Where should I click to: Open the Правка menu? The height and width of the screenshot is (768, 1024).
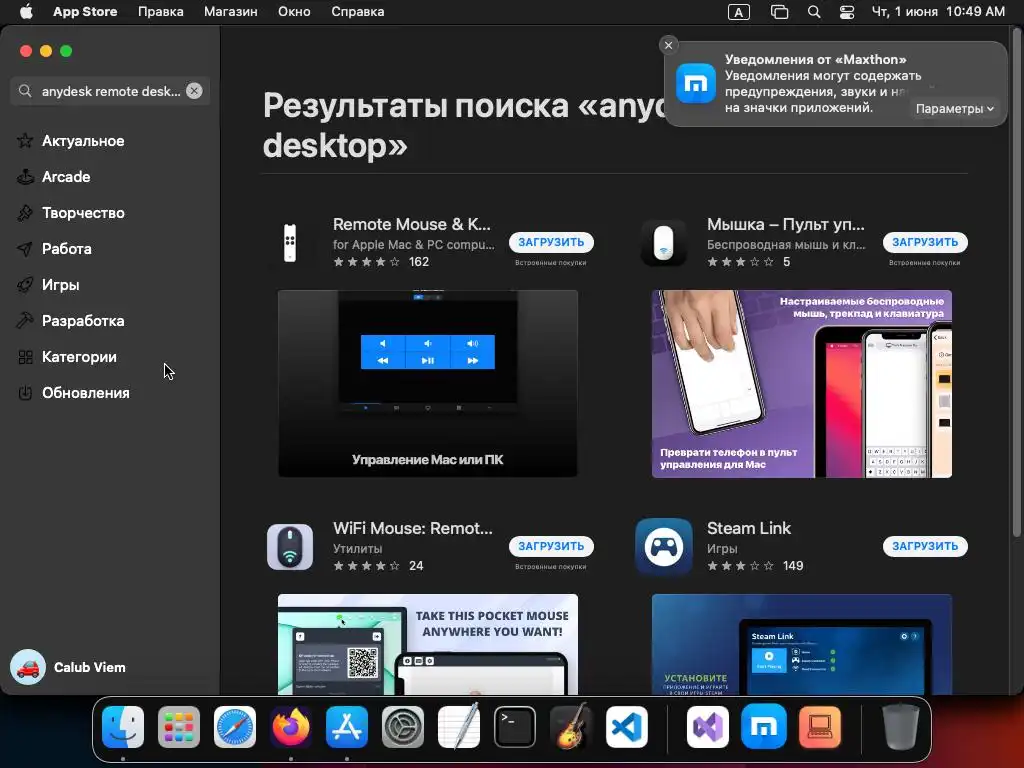coord(161,12)
